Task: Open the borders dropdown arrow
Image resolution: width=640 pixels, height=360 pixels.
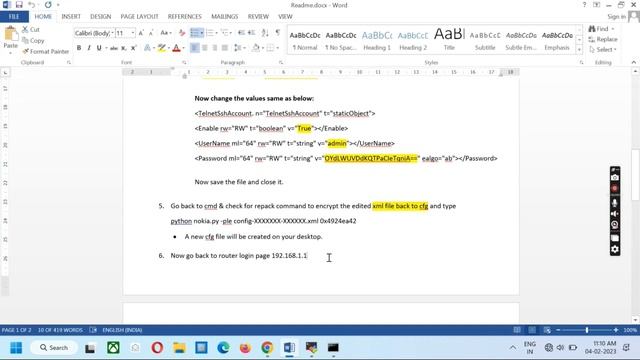Action: [x=278, y=48]
